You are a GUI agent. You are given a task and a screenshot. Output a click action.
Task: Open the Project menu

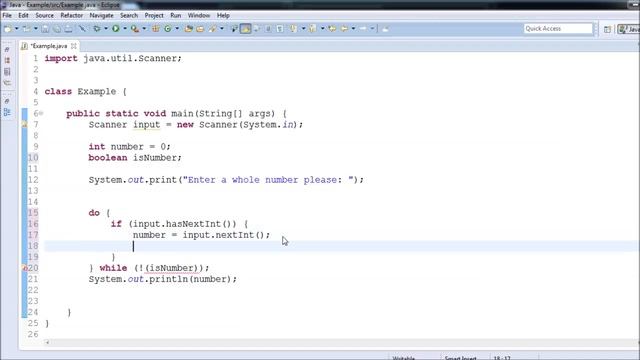154,16
